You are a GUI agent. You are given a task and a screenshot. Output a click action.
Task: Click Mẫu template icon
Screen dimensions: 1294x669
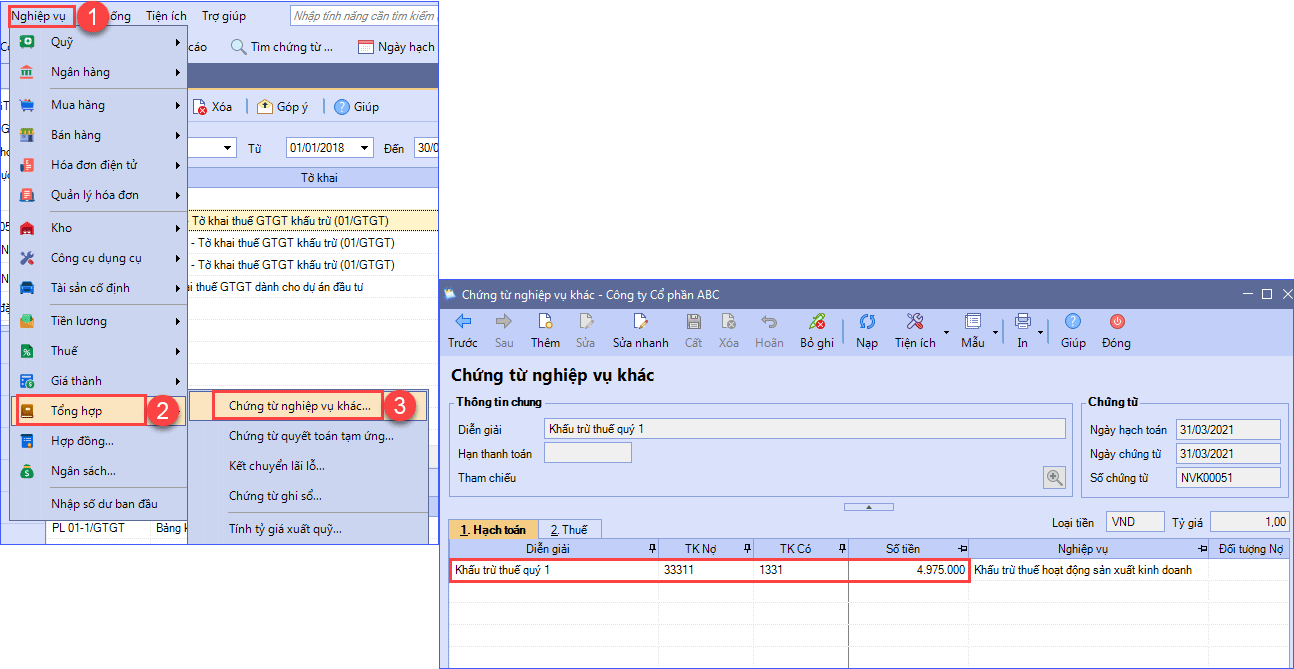pyautogui.click(x=973, y=322)
